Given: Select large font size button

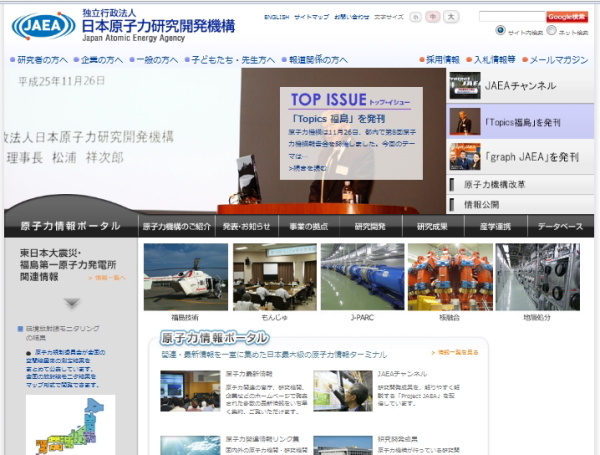Looking at the screenshot, I should point(450,17).
